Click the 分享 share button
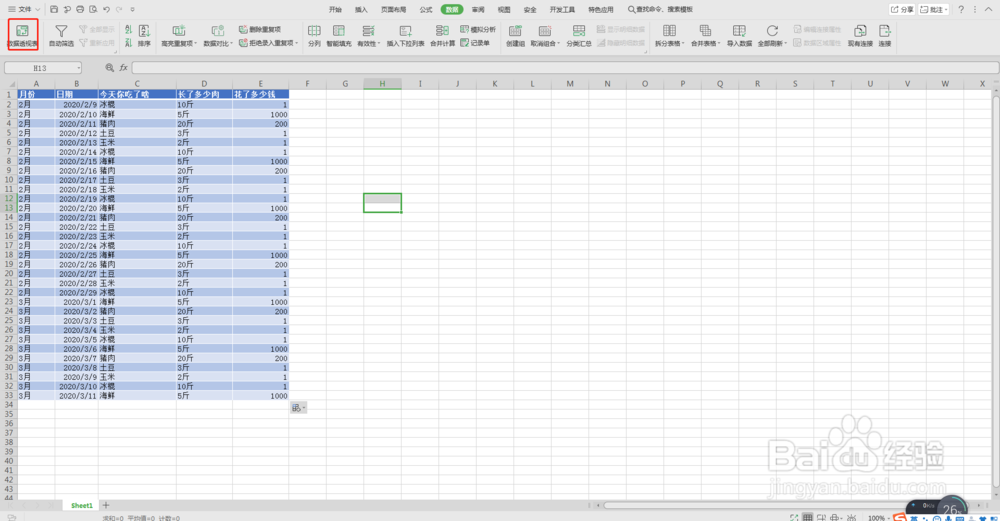 [x=902, y=10]
